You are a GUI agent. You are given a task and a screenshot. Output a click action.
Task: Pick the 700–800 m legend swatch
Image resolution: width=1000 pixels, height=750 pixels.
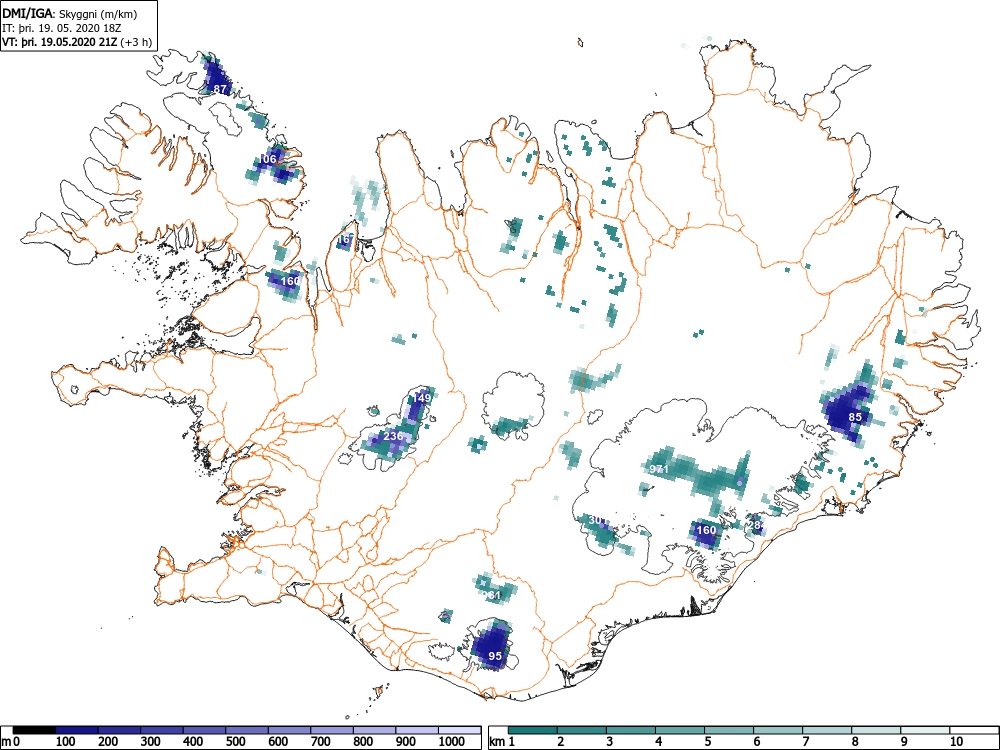coord(332,730)
